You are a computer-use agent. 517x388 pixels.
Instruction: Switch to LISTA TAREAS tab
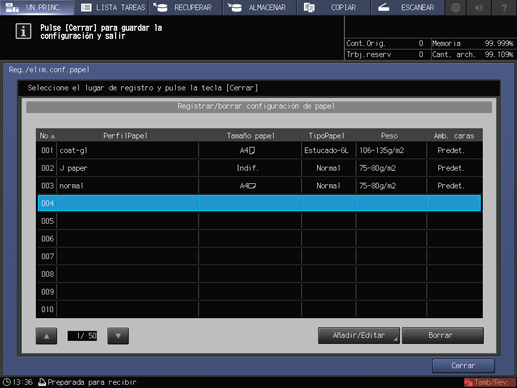click(x=111, y=7)
